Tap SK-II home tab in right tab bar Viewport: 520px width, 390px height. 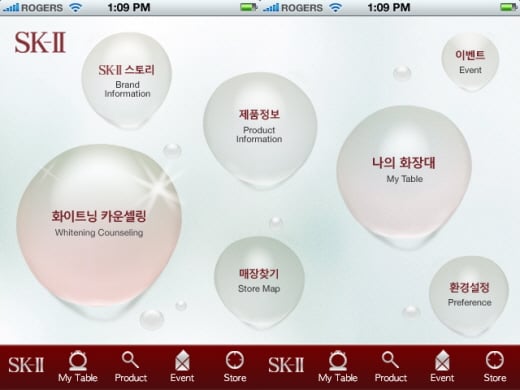point(286,365)
